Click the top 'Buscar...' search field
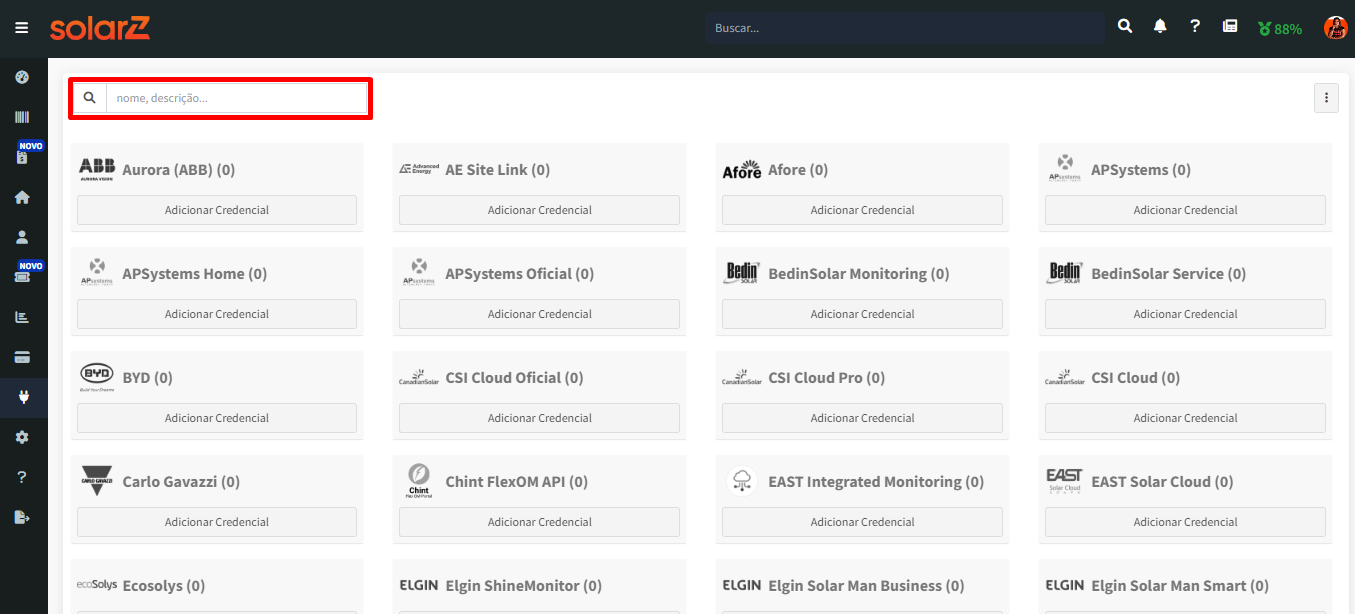This screenshot has height=614, width=1355. 904,28
